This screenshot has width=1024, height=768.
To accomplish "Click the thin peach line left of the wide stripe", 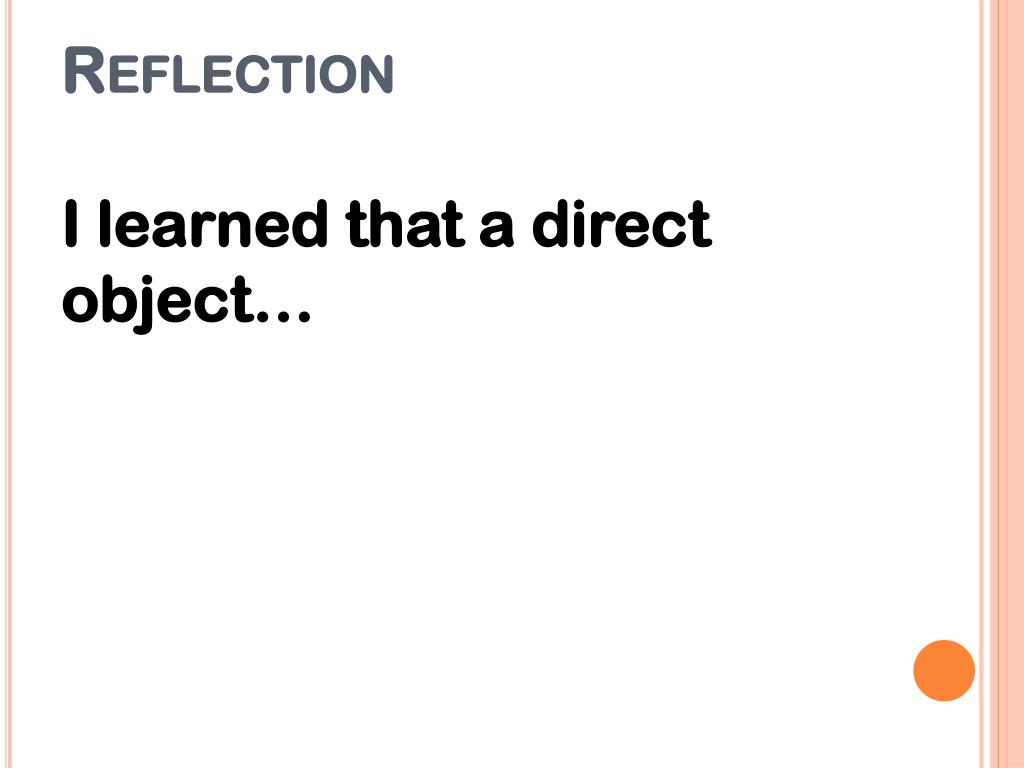I will point(982,384).
